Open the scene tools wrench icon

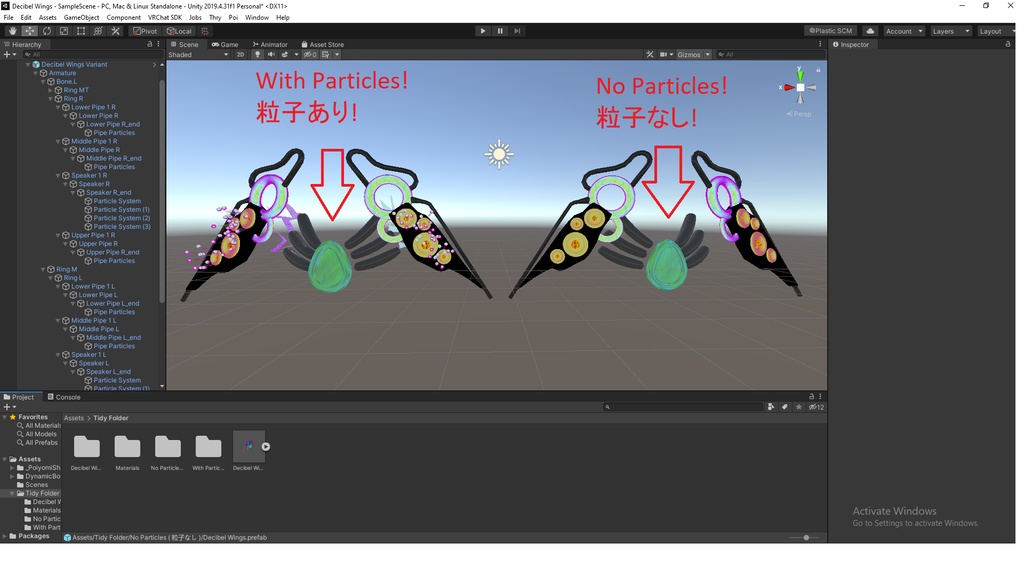click(649, 54)
